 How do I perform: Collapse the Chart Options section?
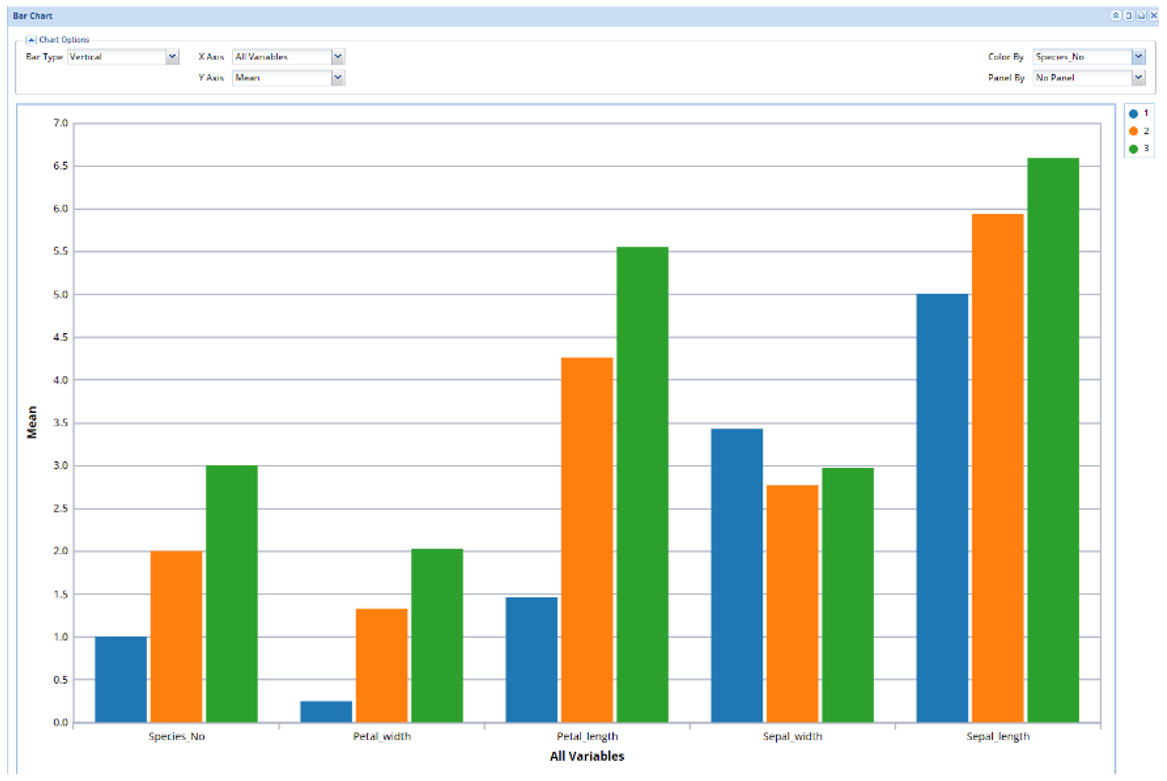31,40
